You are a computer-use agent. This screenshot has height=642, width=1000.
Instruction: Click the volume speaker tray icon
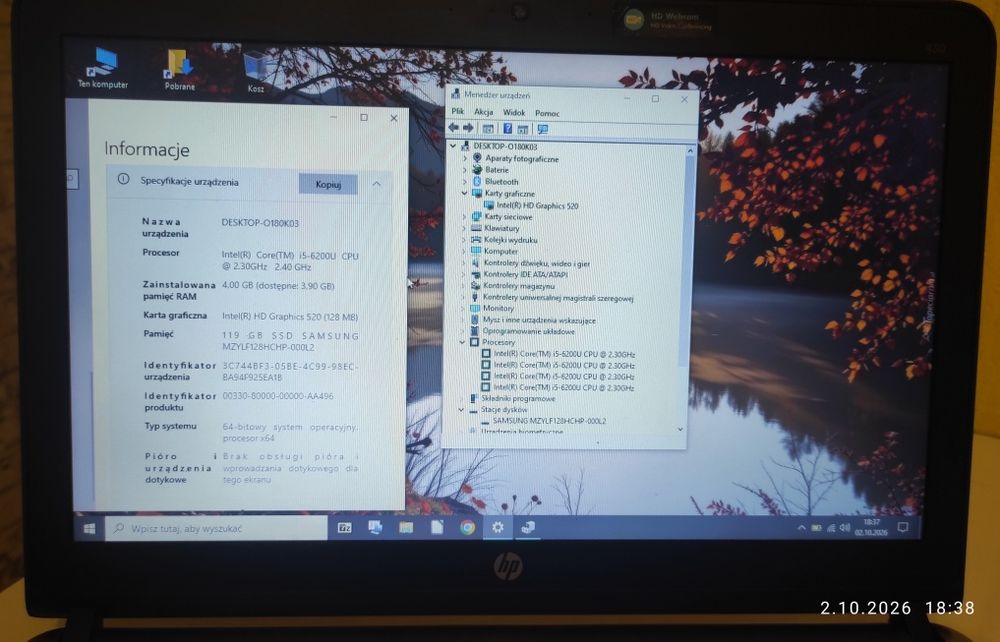pos(845,528)
